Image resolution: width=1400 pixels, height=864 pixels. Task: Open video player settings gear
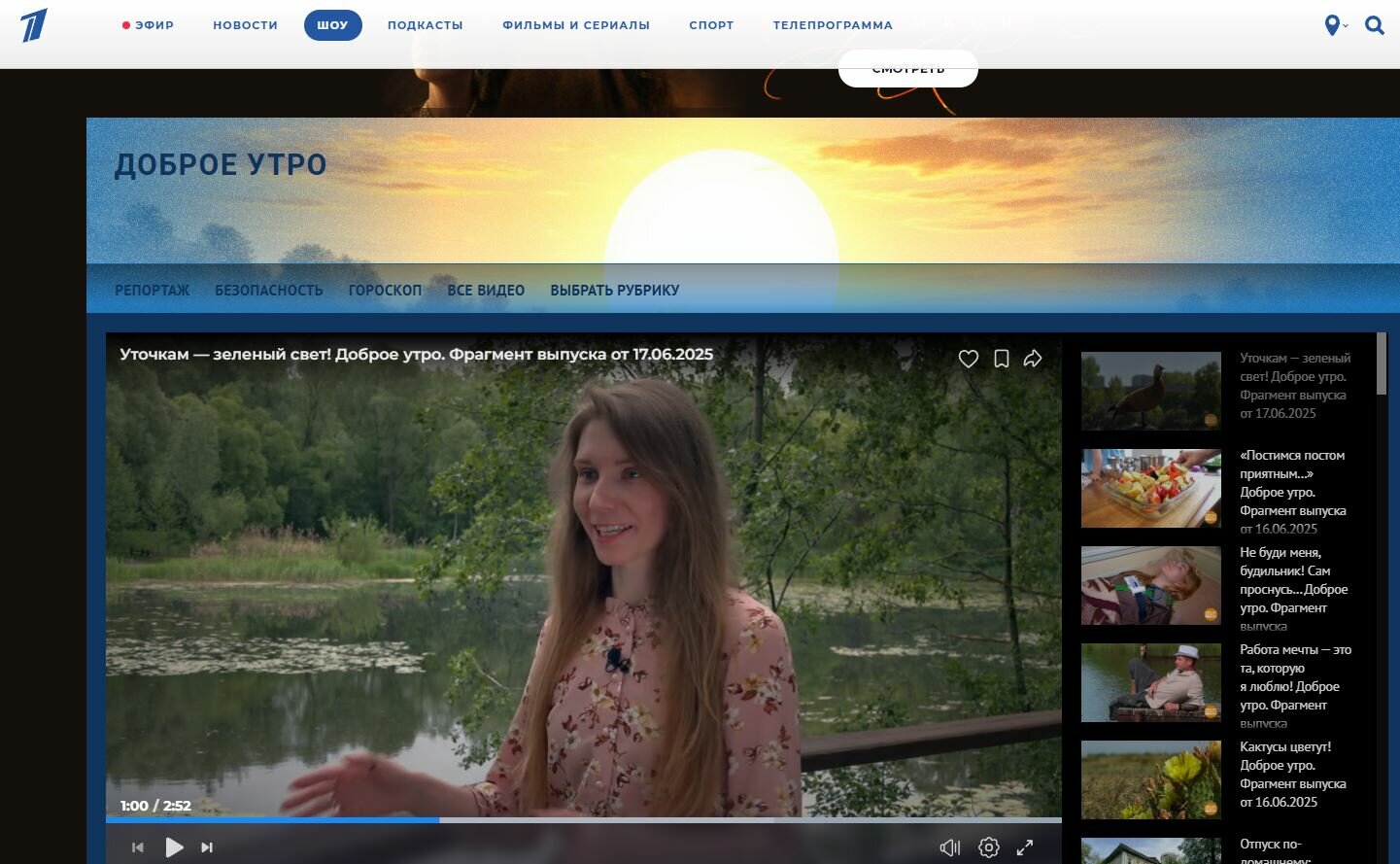(989, 847)
